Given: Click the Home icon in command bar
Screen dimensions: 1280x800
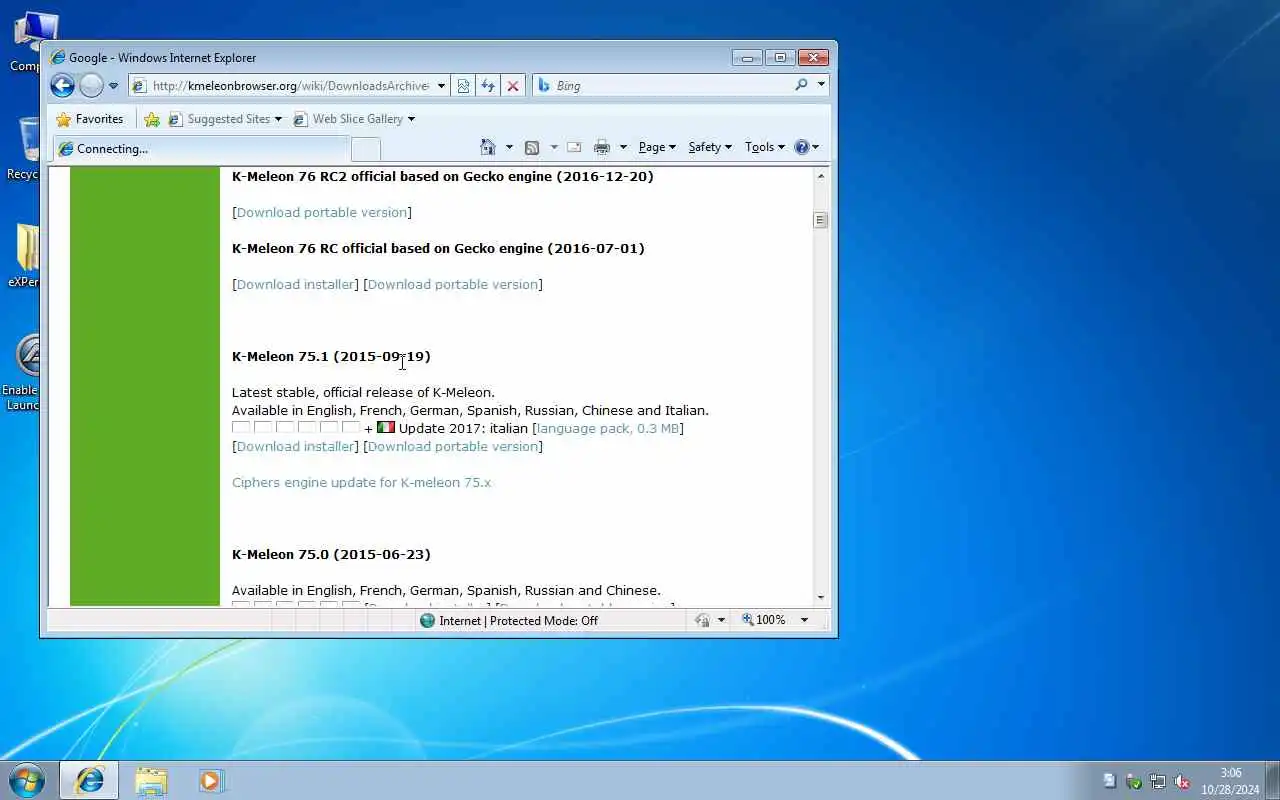Looking at the screenshot, I should (x=488, y=147).
